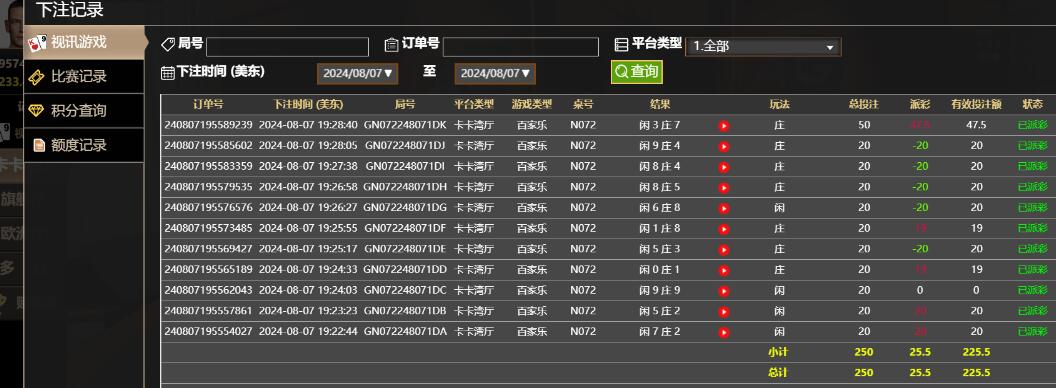Play video replay for order 240807195565189
Screen dimensions: 1056x388
(x=724, y=270)
